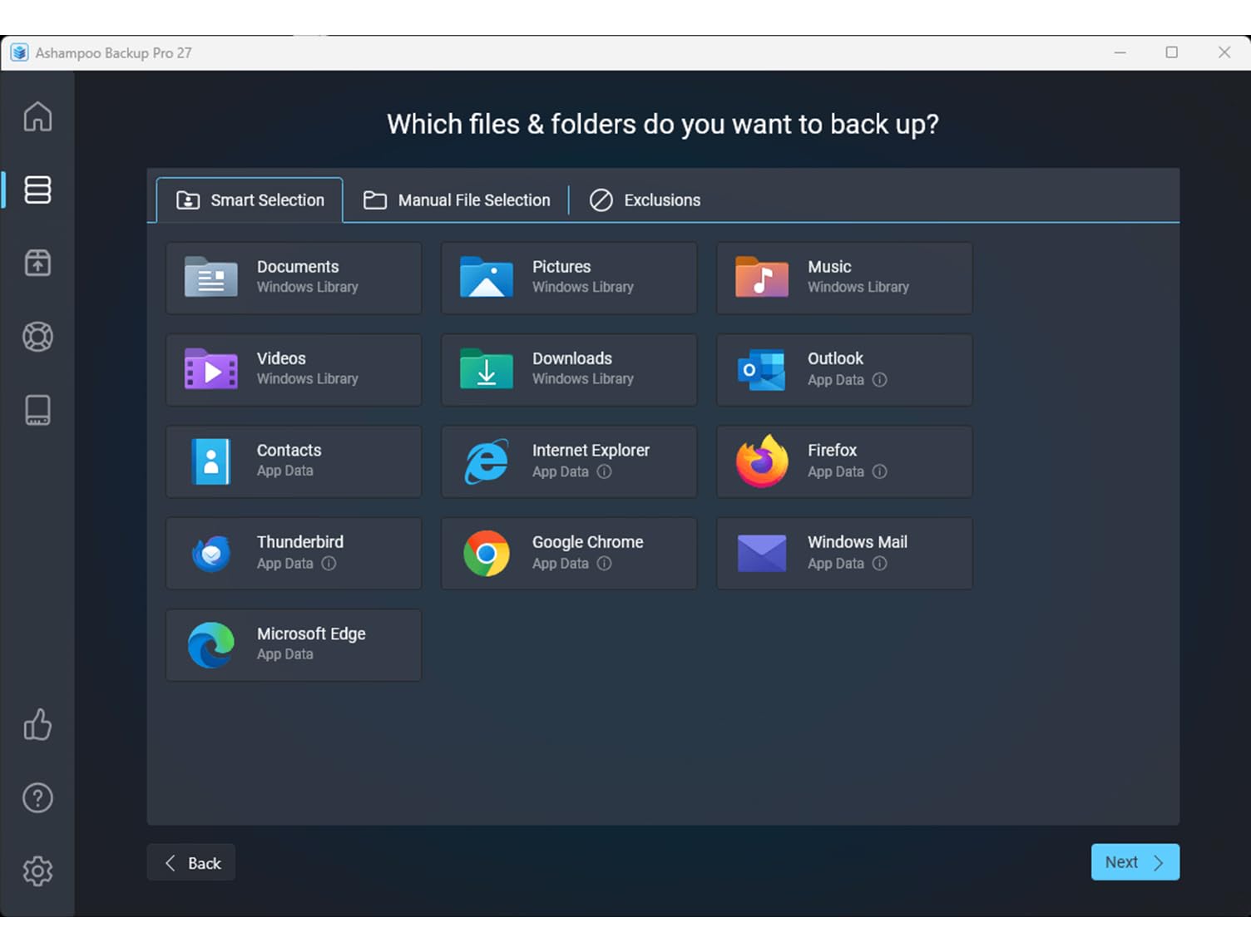Click the Google Chrome logo icon
The image size is (1251, 952).
(x=486, y=554)
